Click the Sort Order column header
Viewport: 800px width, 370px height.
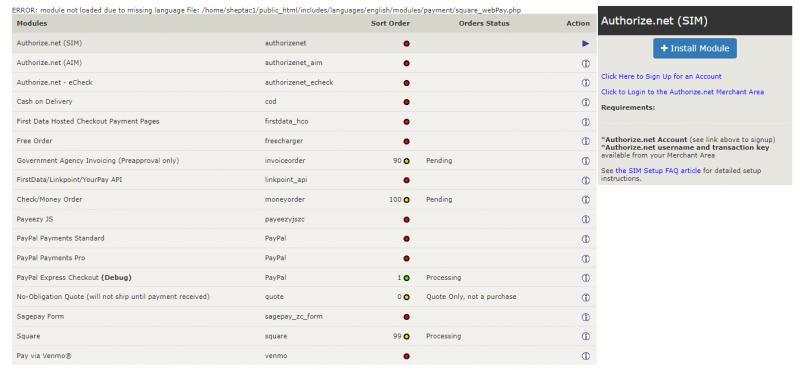(390, 23)
